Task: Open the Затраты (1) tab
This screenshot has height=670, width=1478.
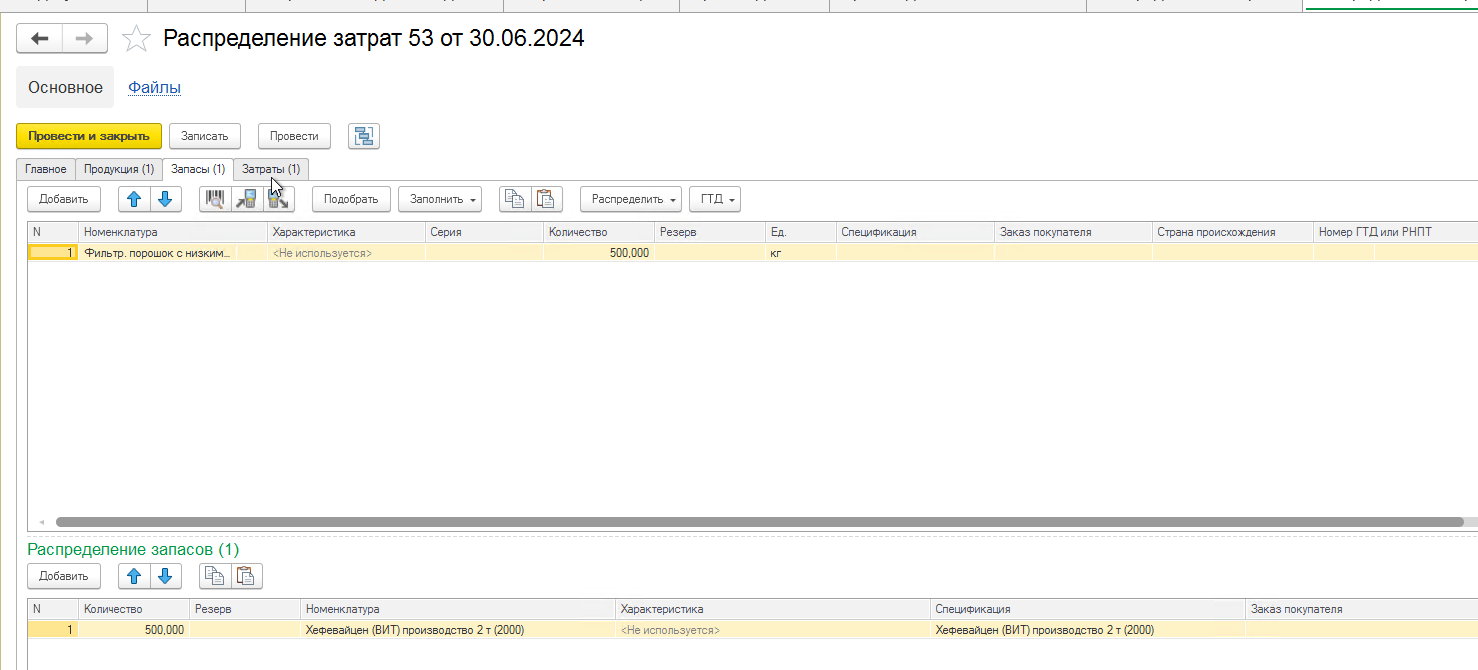Action: [271, 169]
